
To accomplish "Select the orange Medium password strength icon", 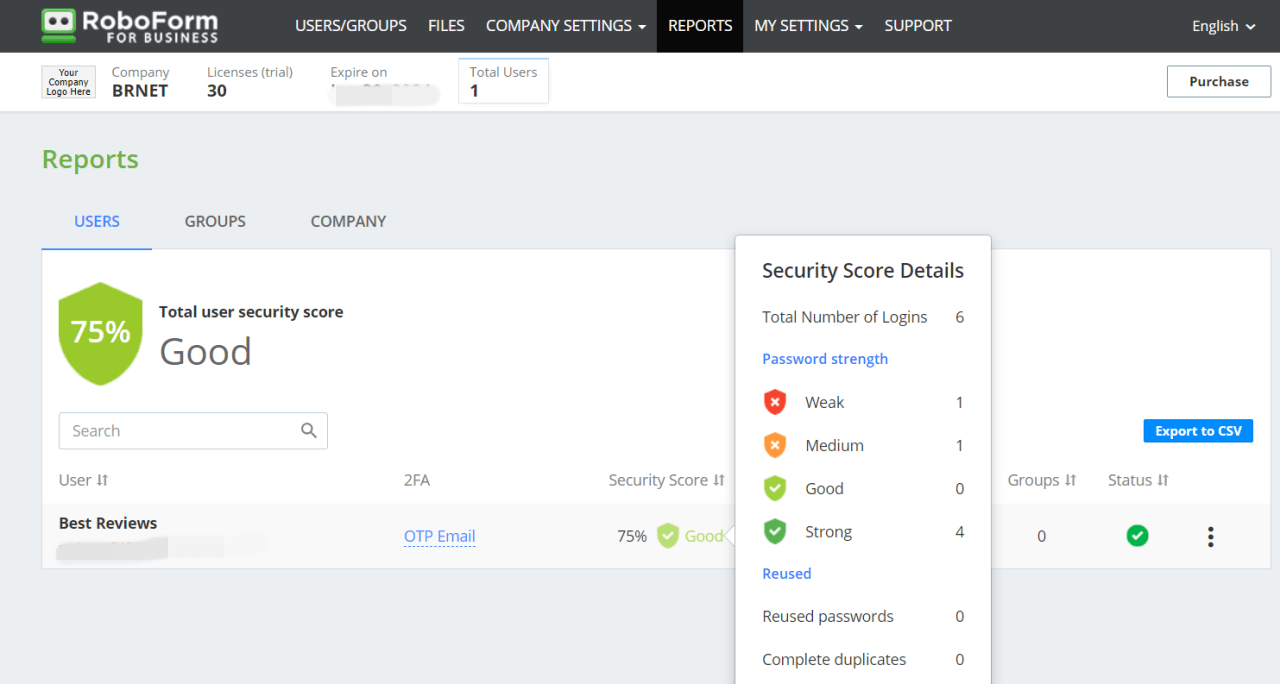I will pos(775,444).
